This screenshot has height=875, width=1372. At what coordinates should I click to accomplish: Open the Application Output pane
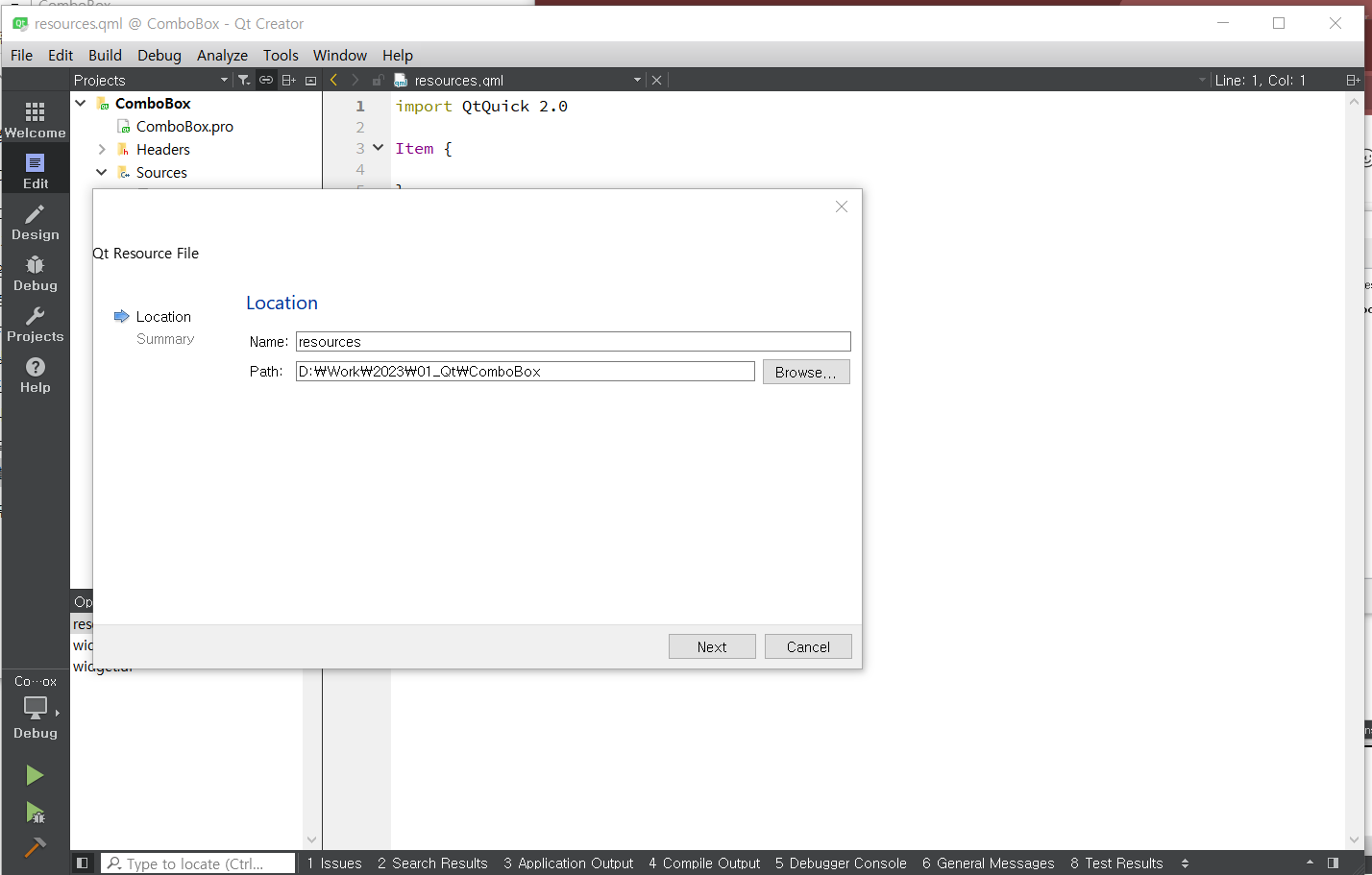coord(569,863)
